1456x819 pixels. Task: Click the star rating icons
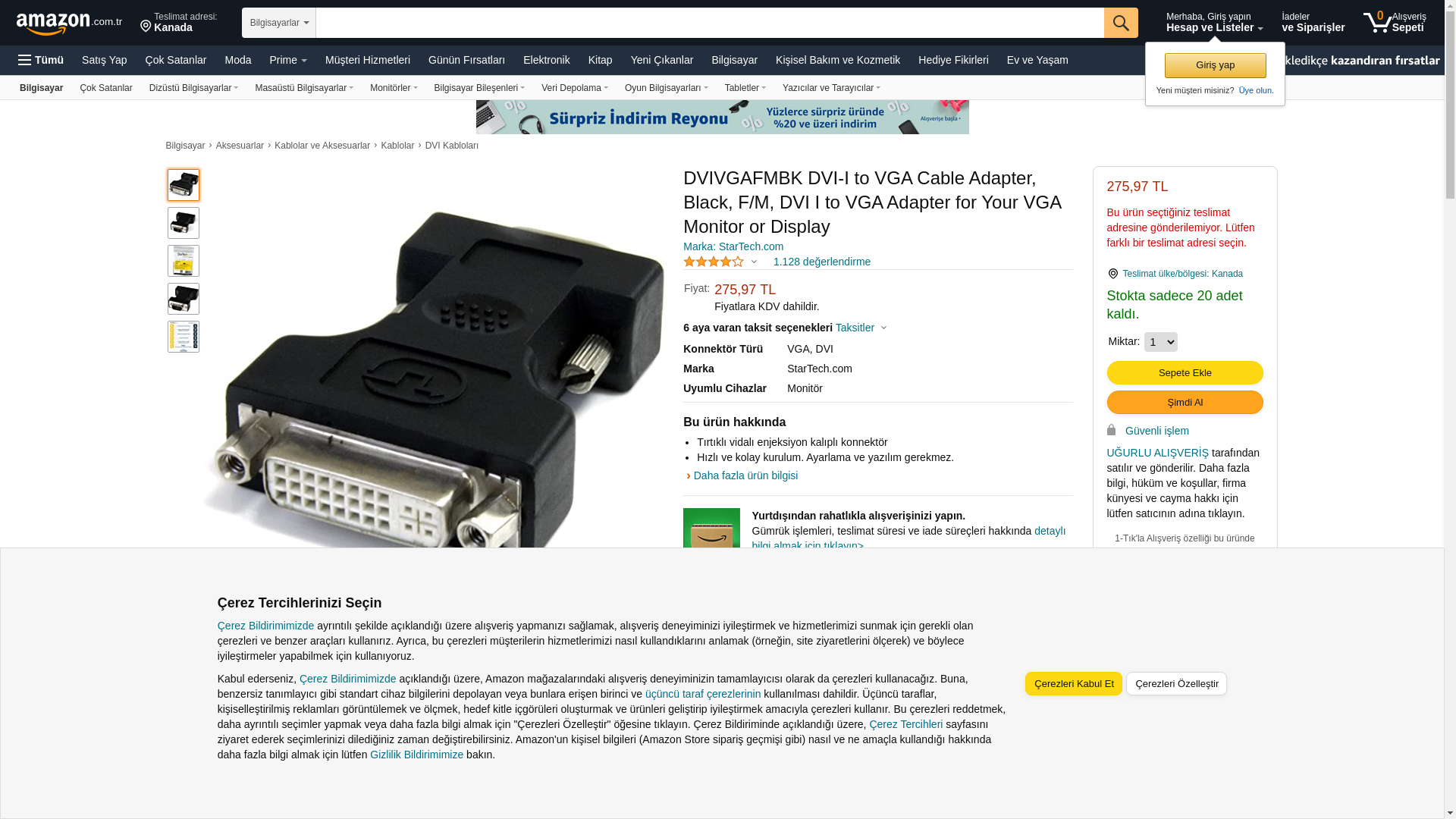coord(714,262)
